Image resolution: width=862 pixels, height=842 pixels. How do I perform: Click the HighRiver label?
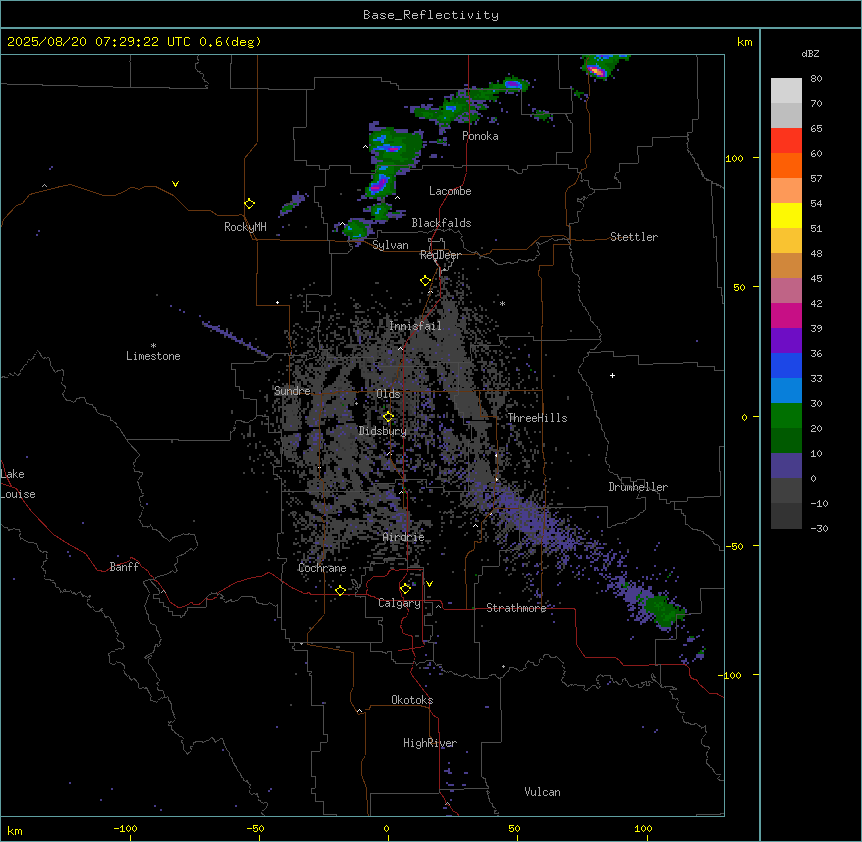pyautogui.click(x=430, y=743)
